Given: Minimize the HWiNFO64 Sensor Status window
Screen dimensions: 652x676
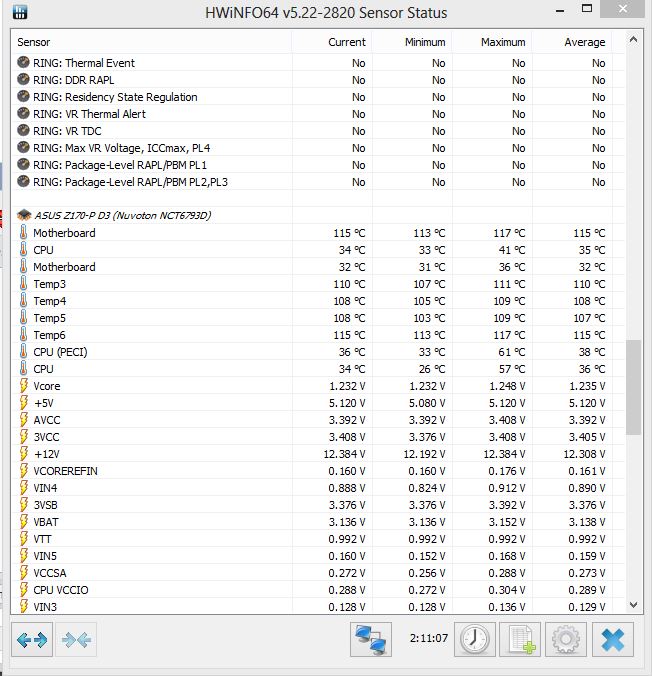Looking at the screenshot, I should tap(560, 10).
